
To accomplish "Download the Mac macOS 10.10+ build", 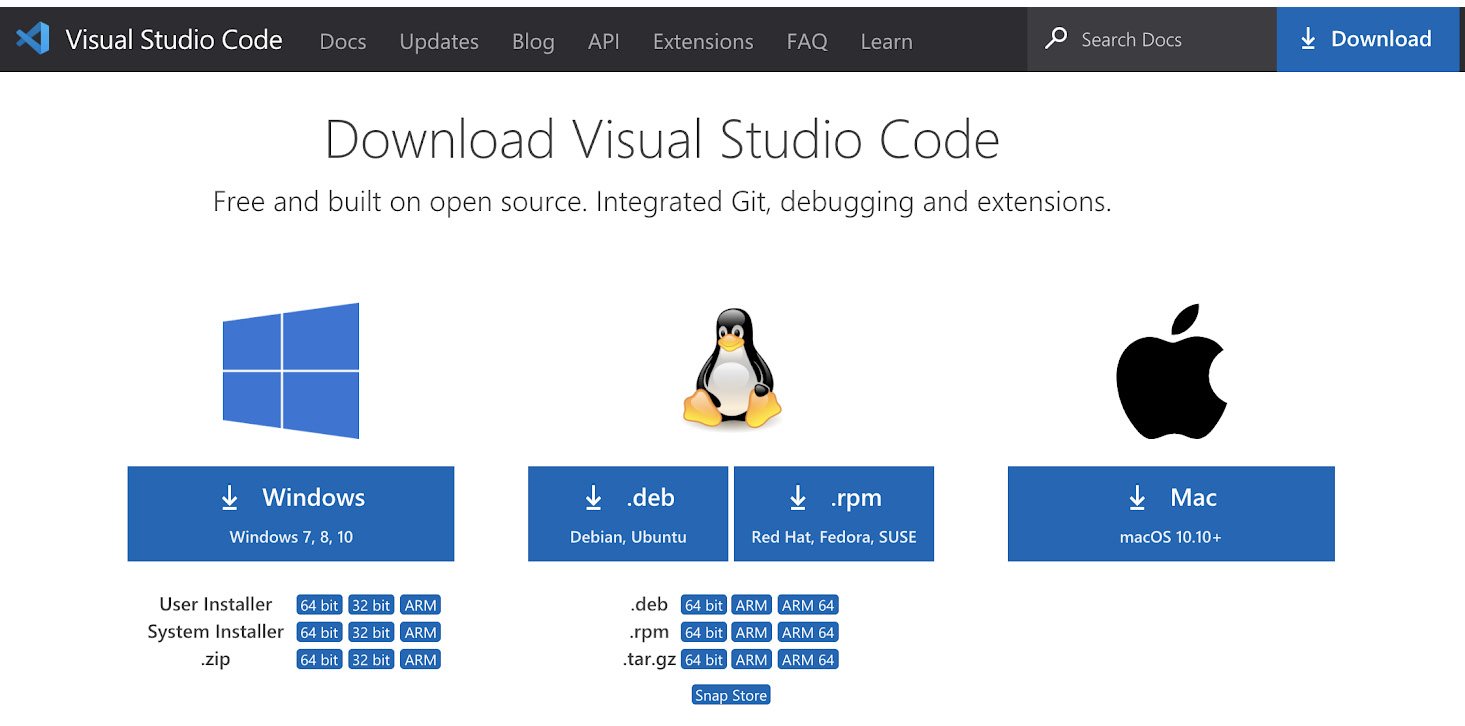I will coord(1171,513).
